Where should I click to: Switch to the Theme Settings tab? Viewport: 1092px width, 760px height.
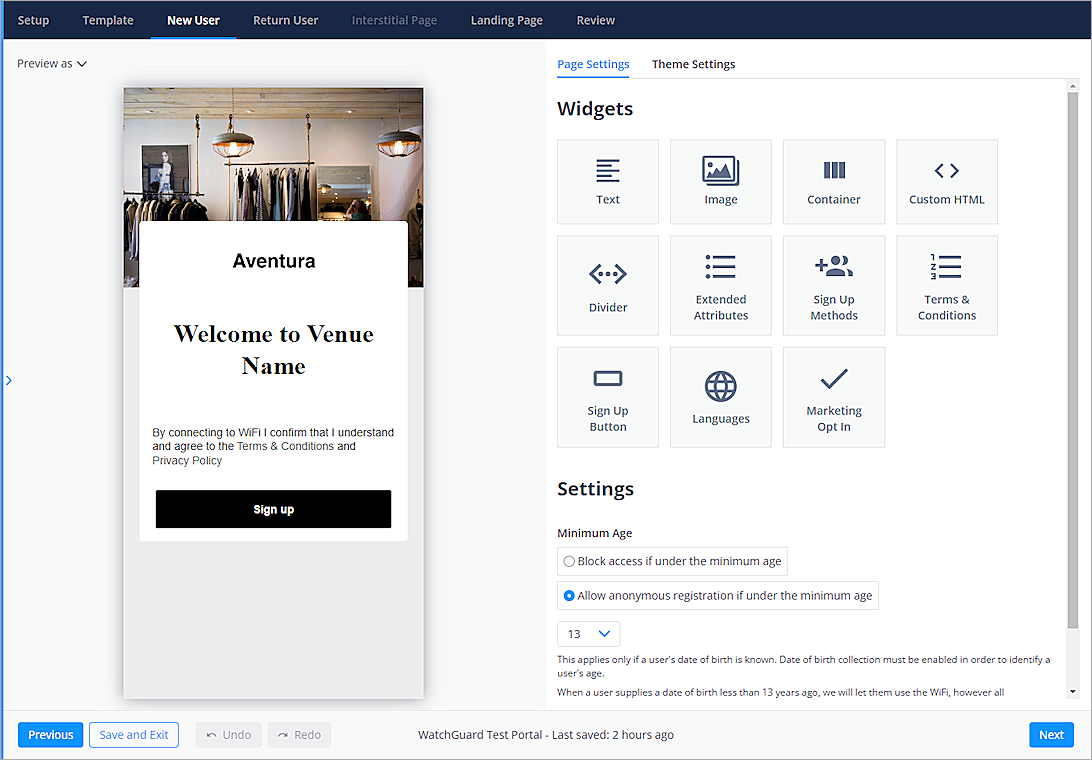click(693, 64)
